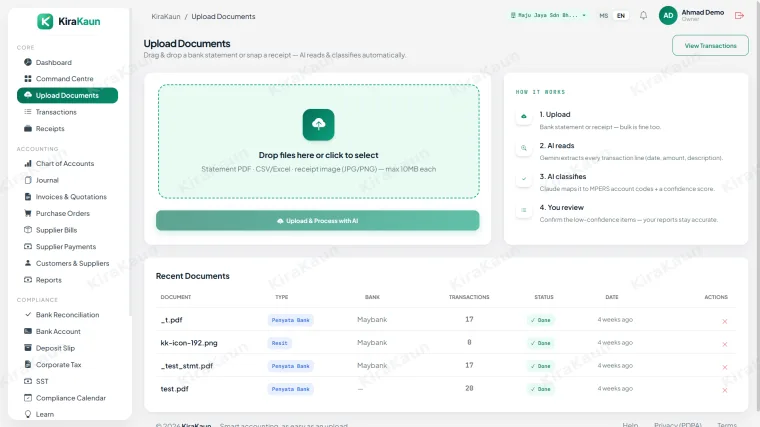Switch language to EN
This screenshot has height=427, width=760.
621,16
